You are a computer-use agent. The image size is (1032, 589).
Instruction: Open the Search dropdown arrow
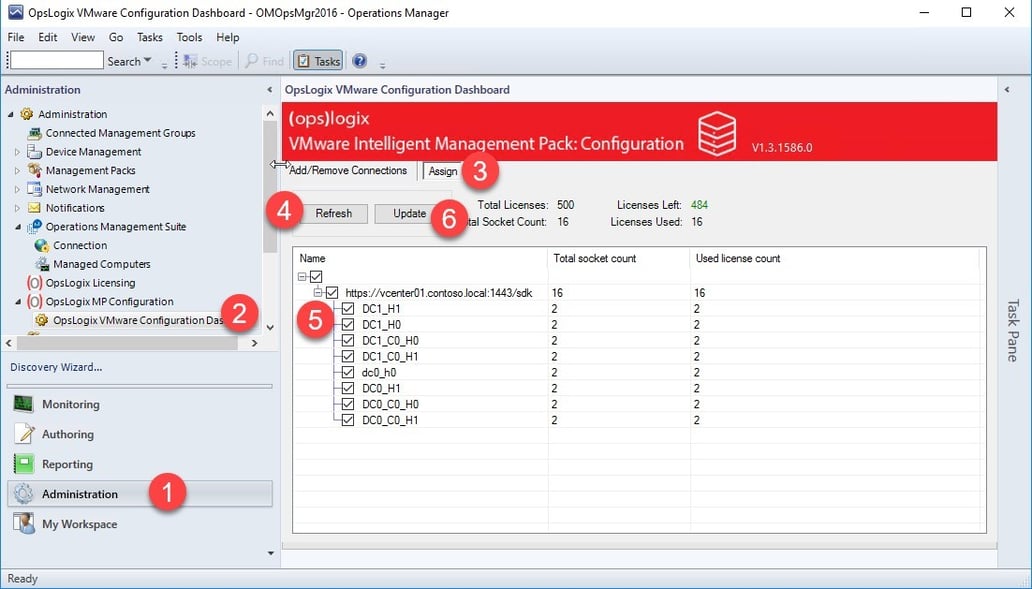(x=148, y=60)
